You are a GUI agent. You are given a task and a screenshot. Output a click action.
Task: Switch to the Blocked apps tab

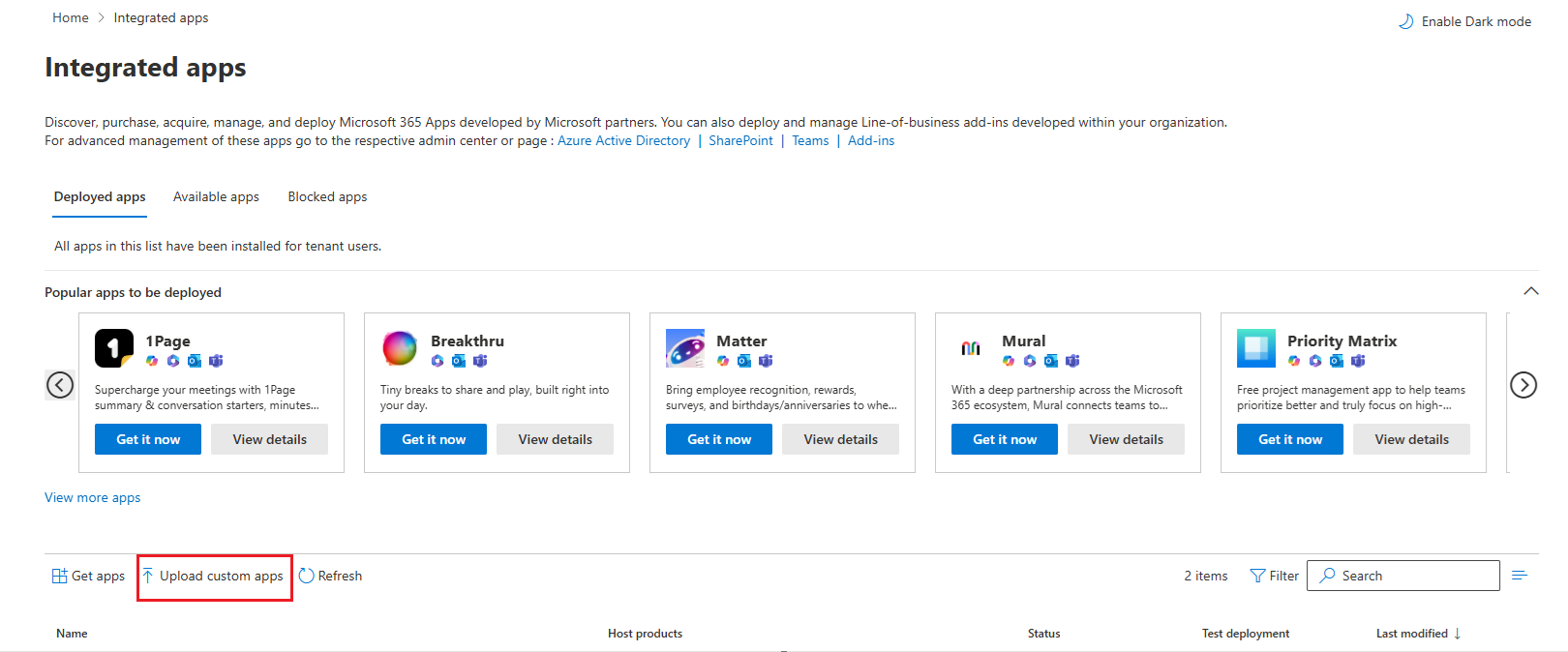[x=327, y=196]
